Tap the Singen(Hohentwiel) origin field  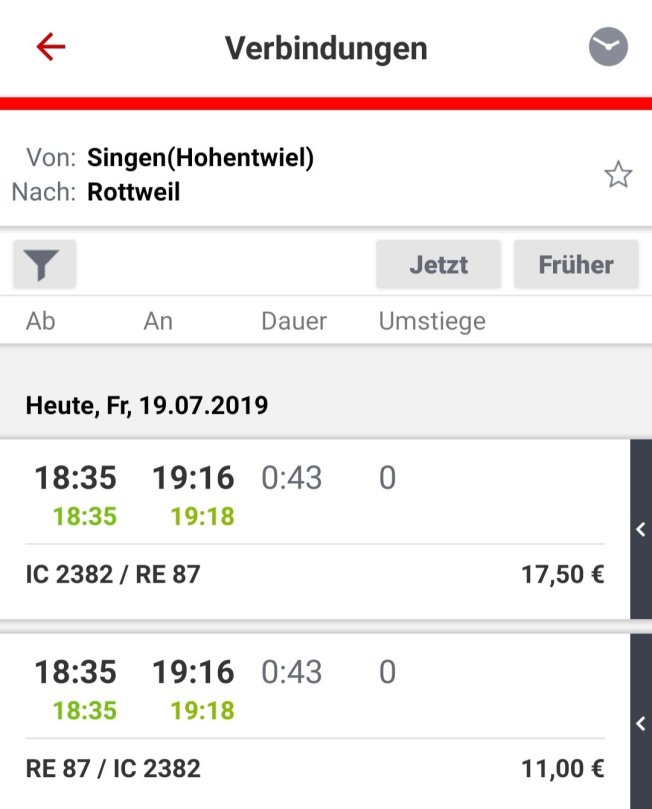click(x=200, y=158)
